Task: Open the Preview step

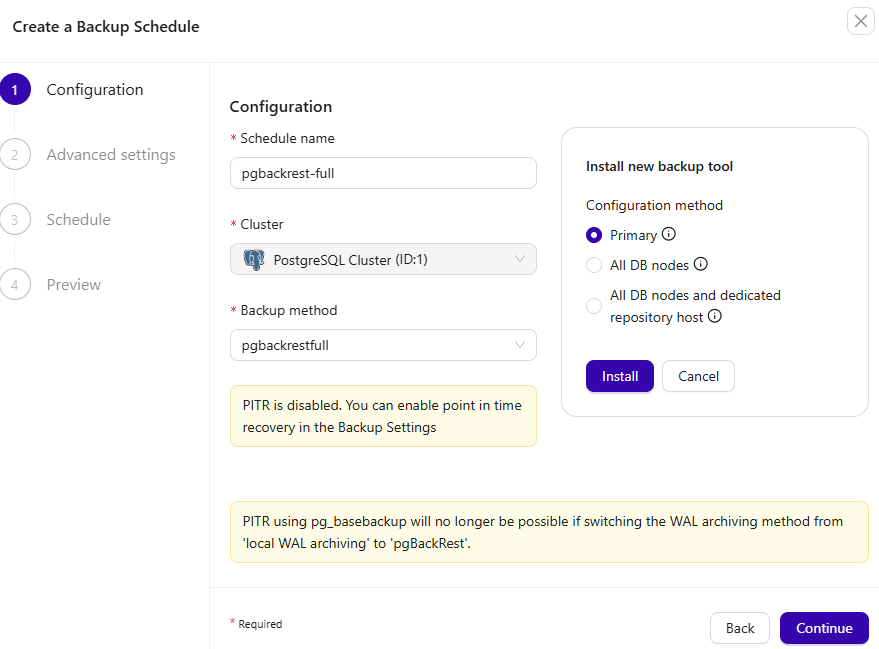Action: 74,285
